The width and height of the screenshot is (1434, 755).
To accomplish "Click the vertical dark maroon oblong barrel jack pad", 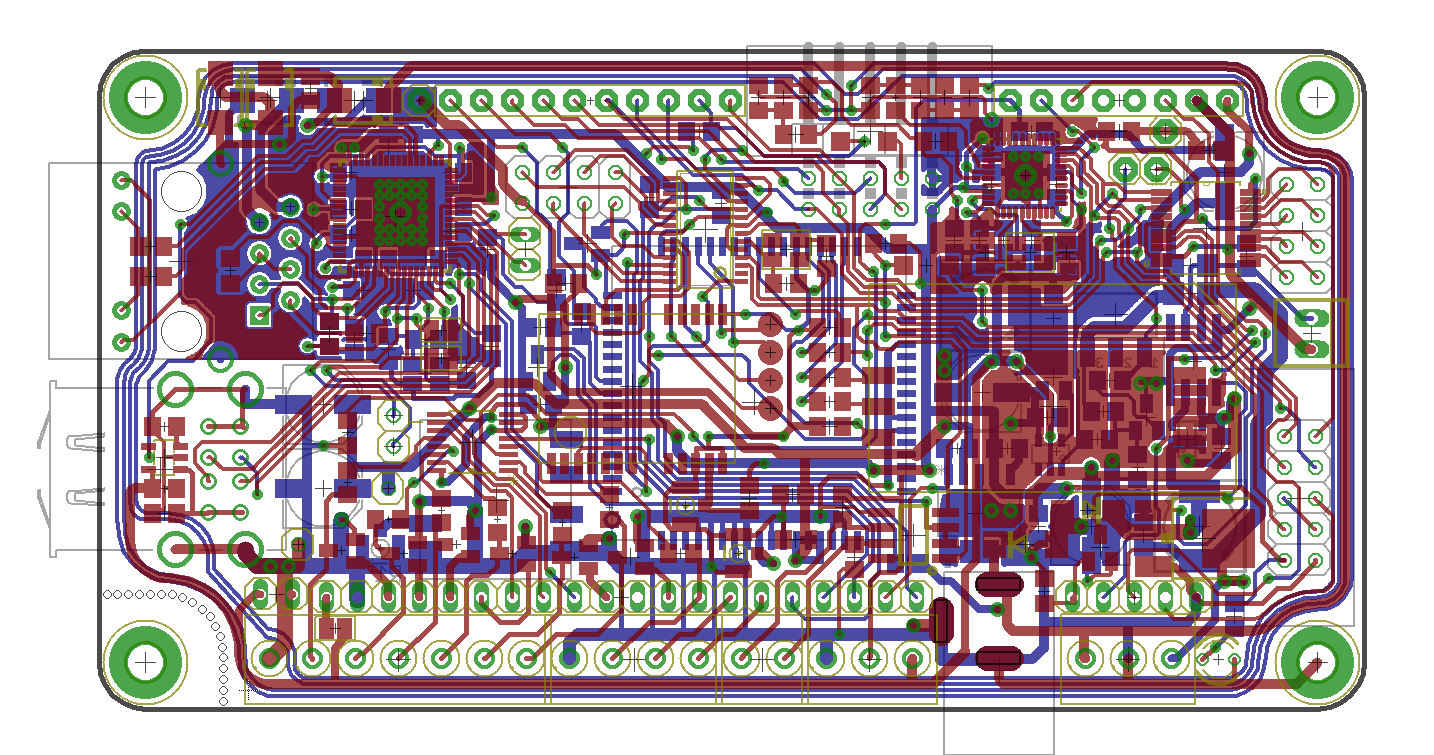I will (x=941, y=621).
